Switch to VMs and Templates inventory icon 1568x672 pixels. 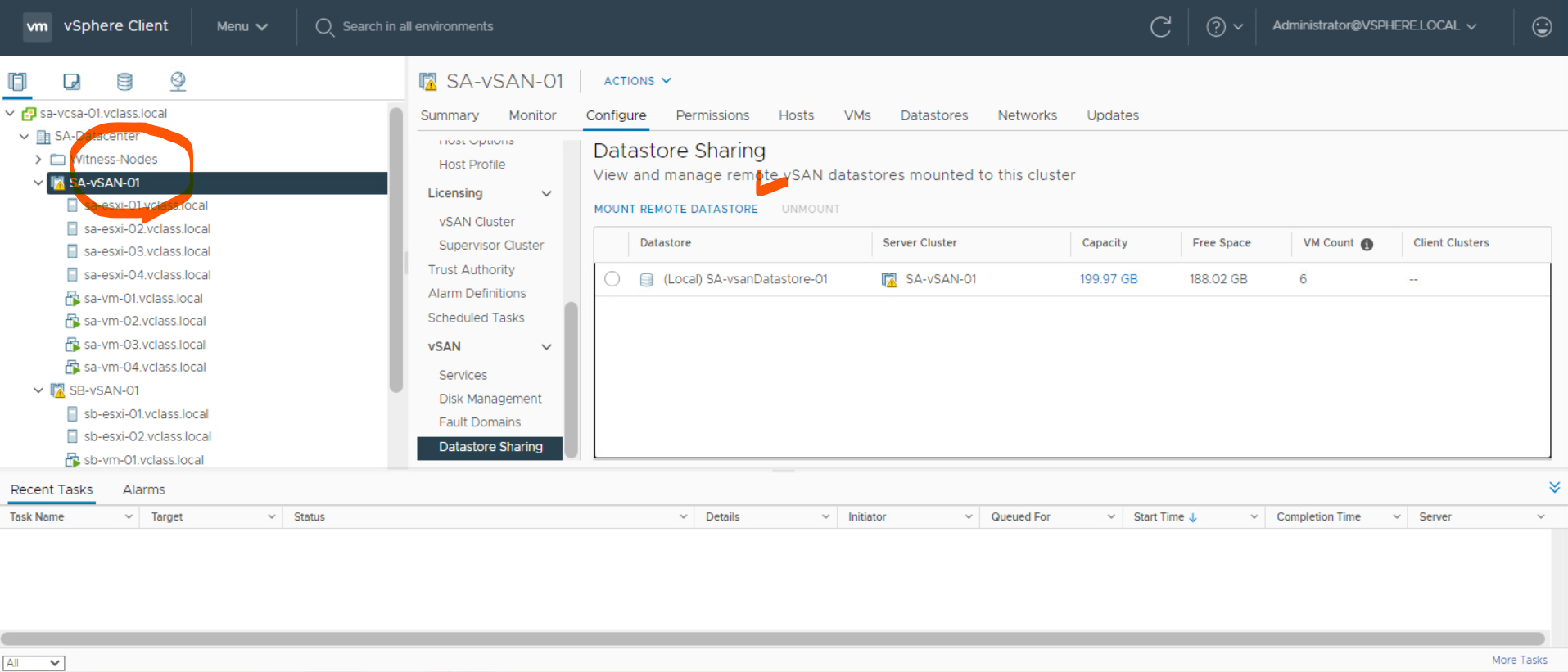pos(71,81)
